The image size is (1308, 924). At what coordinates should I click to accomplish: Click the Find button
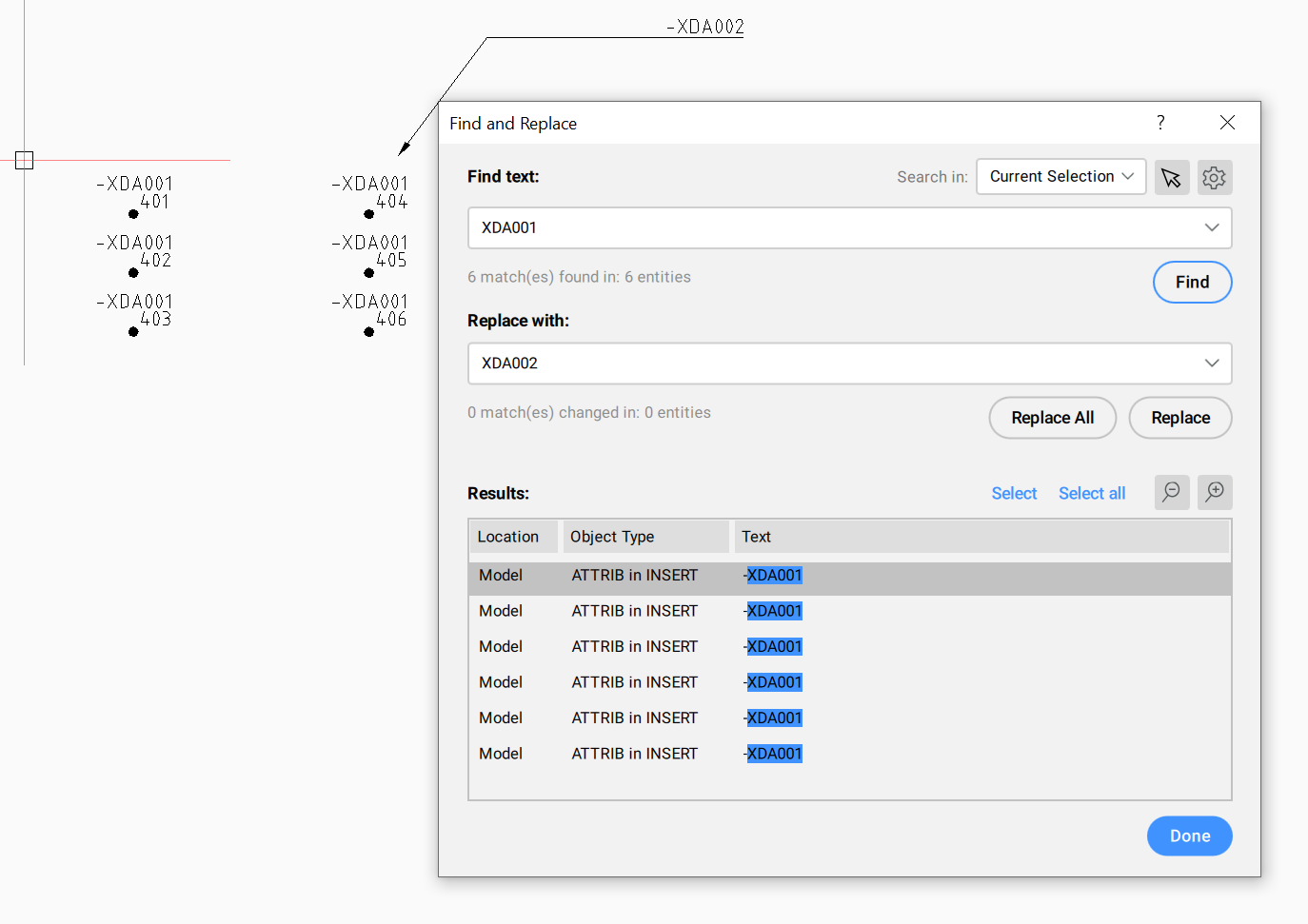tap(1192, 282)
